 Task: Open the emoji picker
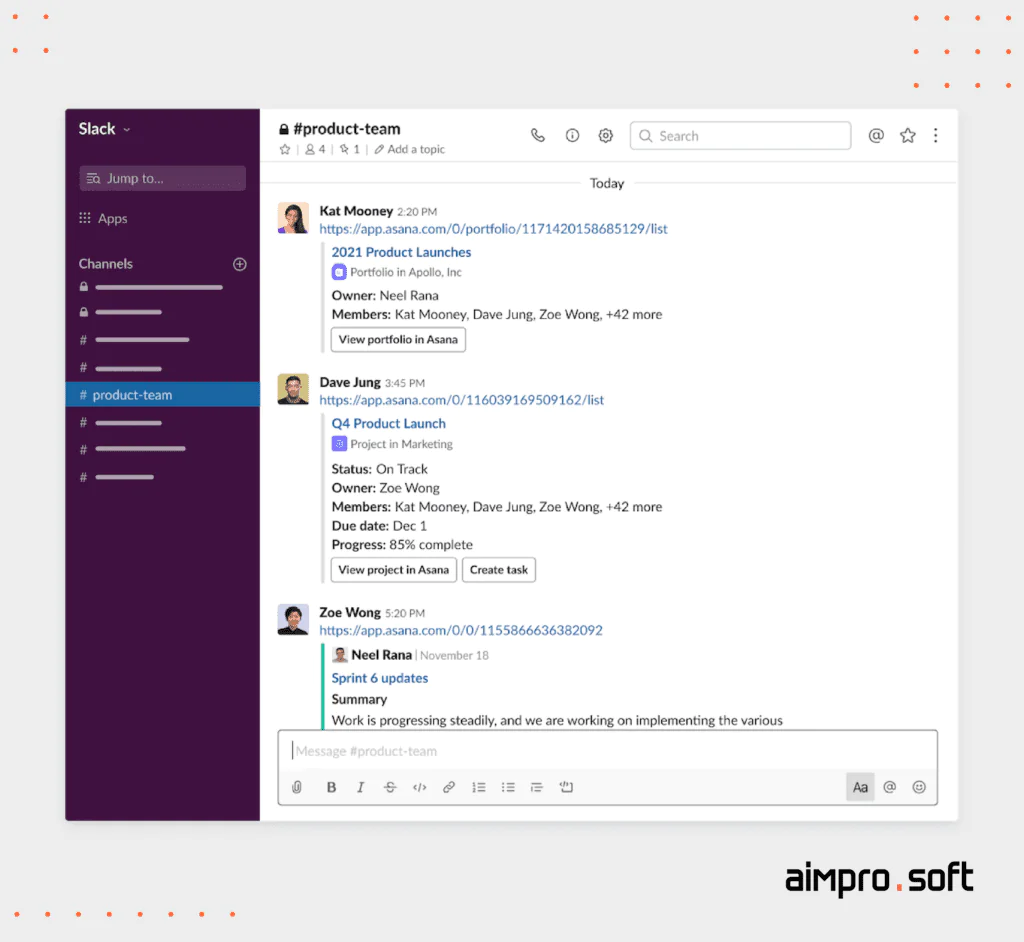[919, 787]
